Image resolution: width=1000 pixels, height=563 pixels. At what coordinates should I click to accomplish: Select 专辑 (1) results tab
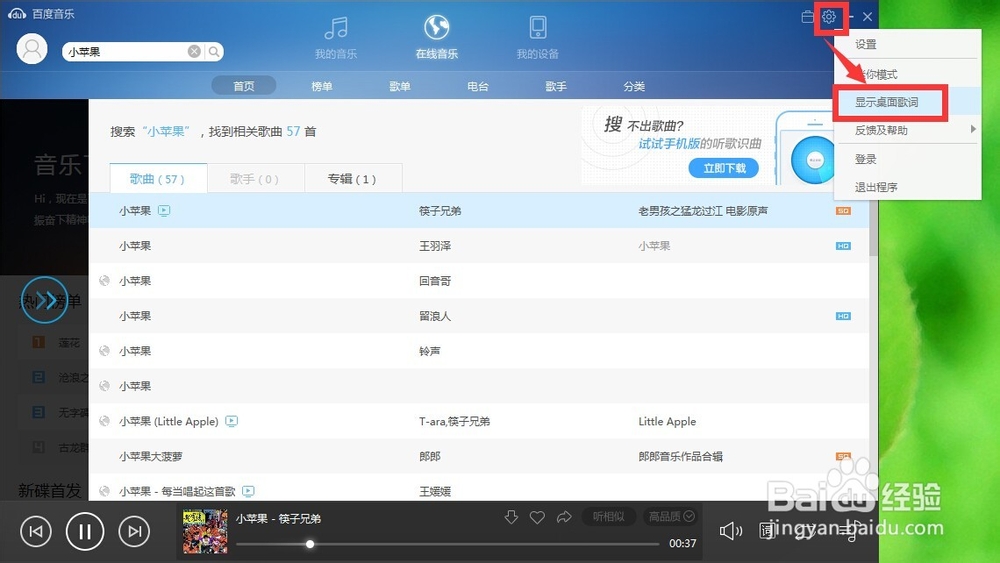coord(353,179)
